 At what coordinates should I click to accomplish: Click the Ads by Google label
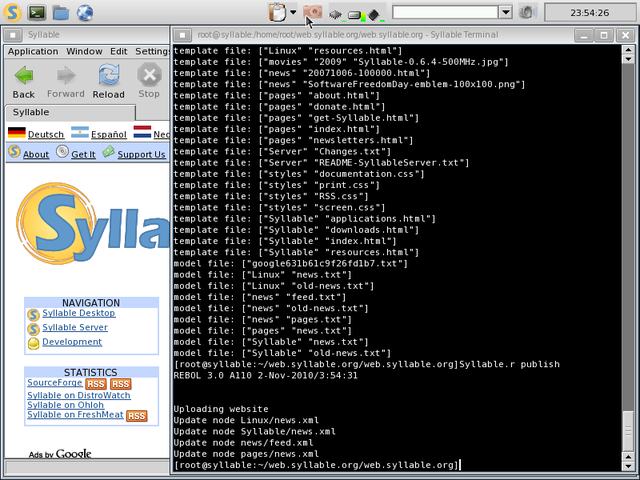[60, 453]
